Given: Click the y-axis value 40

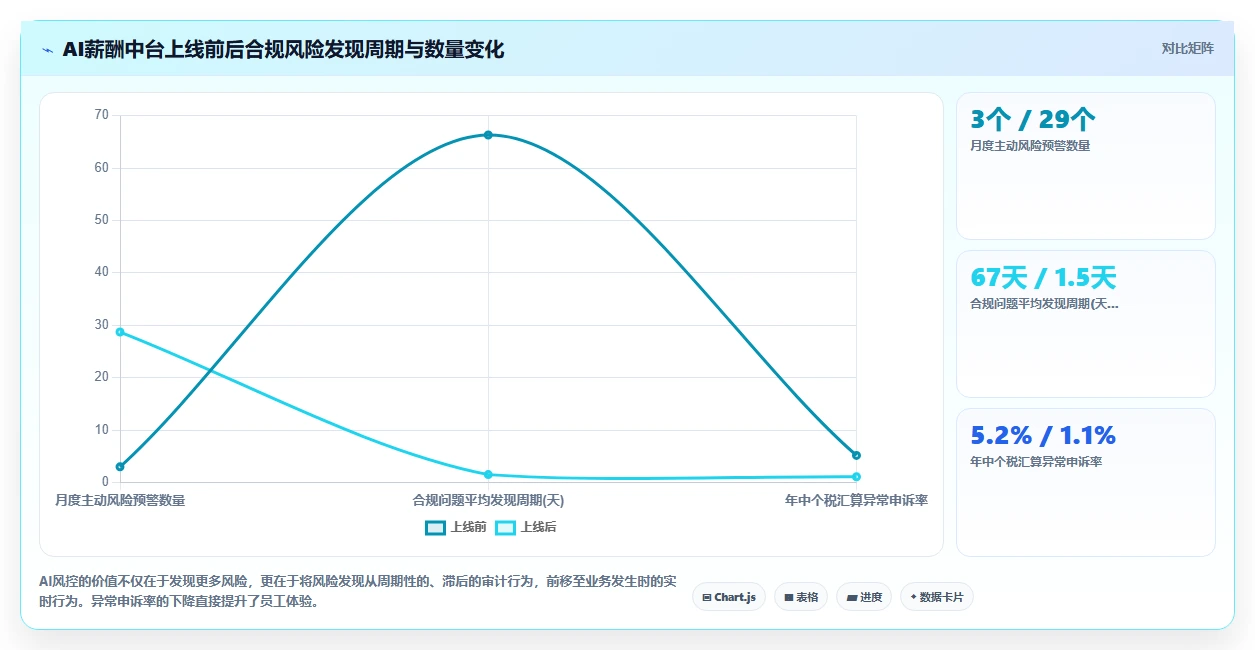Looking at the screenshot, I should coord(101,272).
